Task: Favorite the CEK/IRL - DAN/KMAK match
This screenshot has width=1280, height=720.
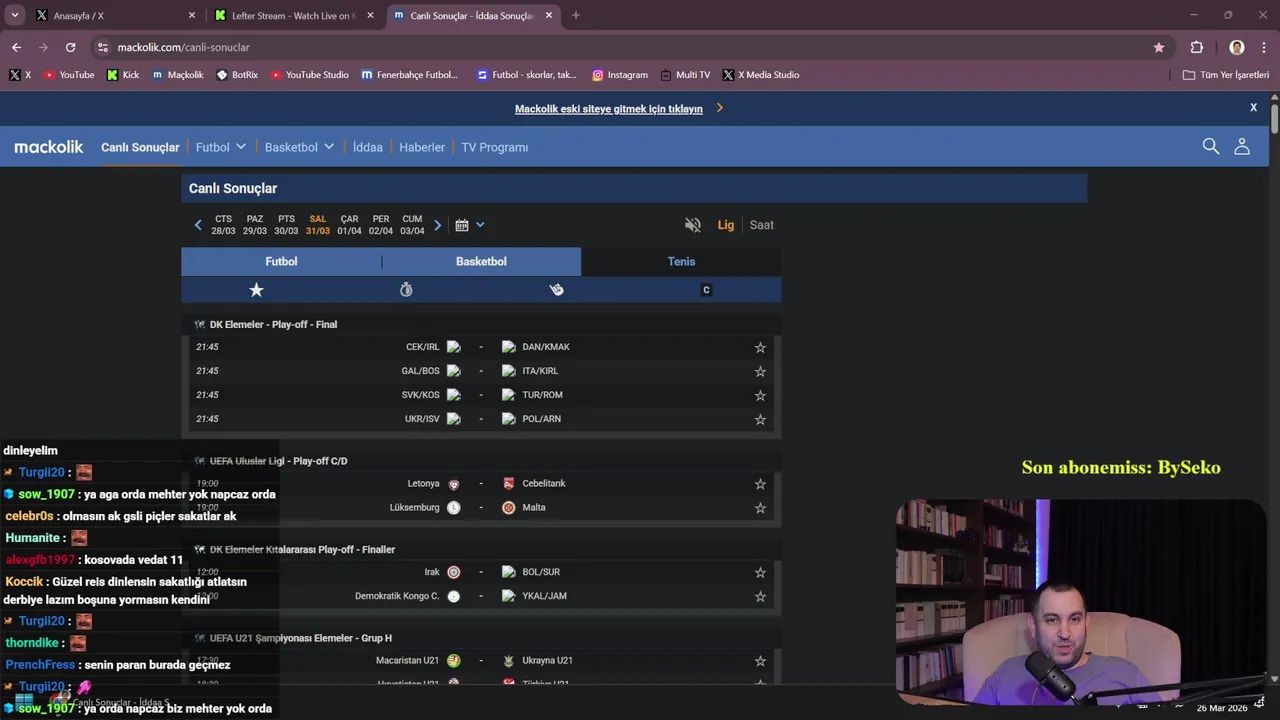Action: [x=760, y=347]
